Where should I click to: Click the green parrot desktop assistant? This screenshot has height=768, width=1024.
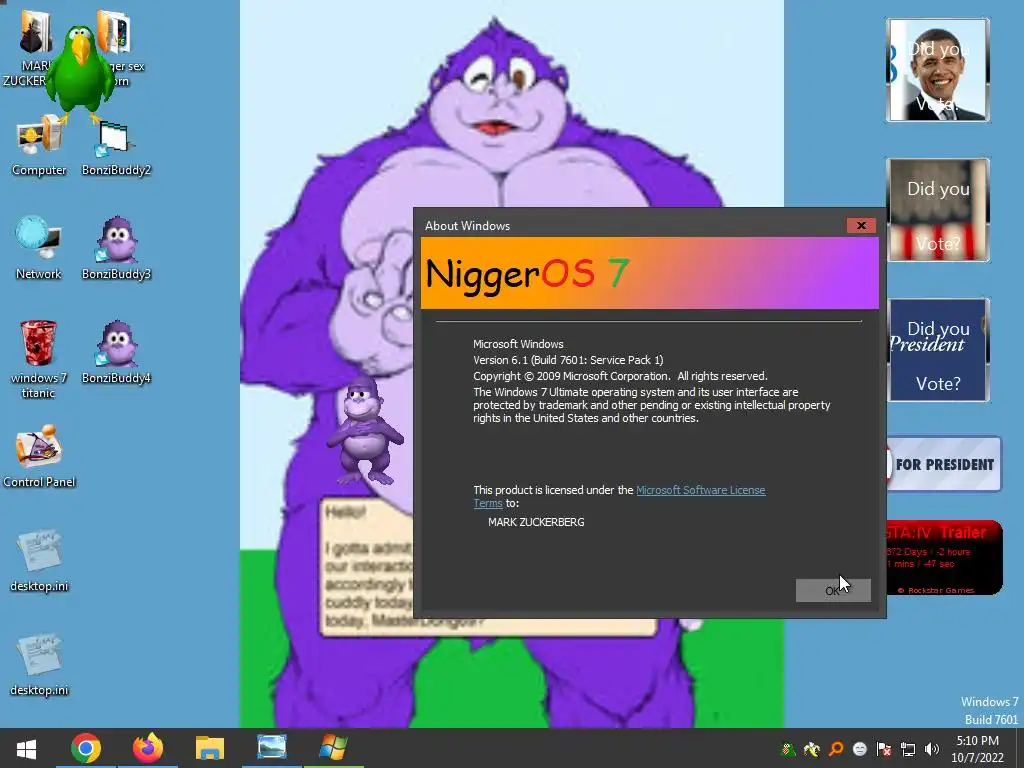pos(81,73)
